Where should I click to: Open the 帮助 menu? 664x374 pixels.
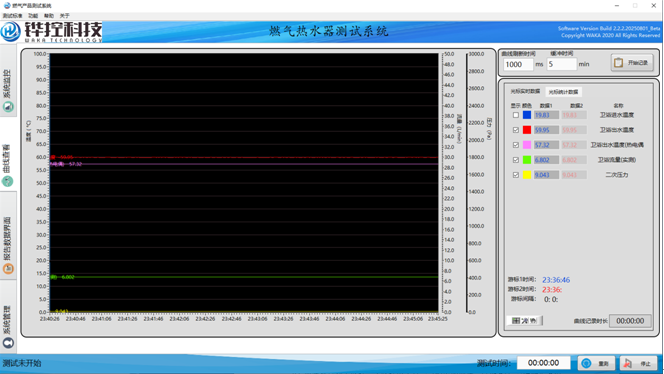(x=49, y=16)
